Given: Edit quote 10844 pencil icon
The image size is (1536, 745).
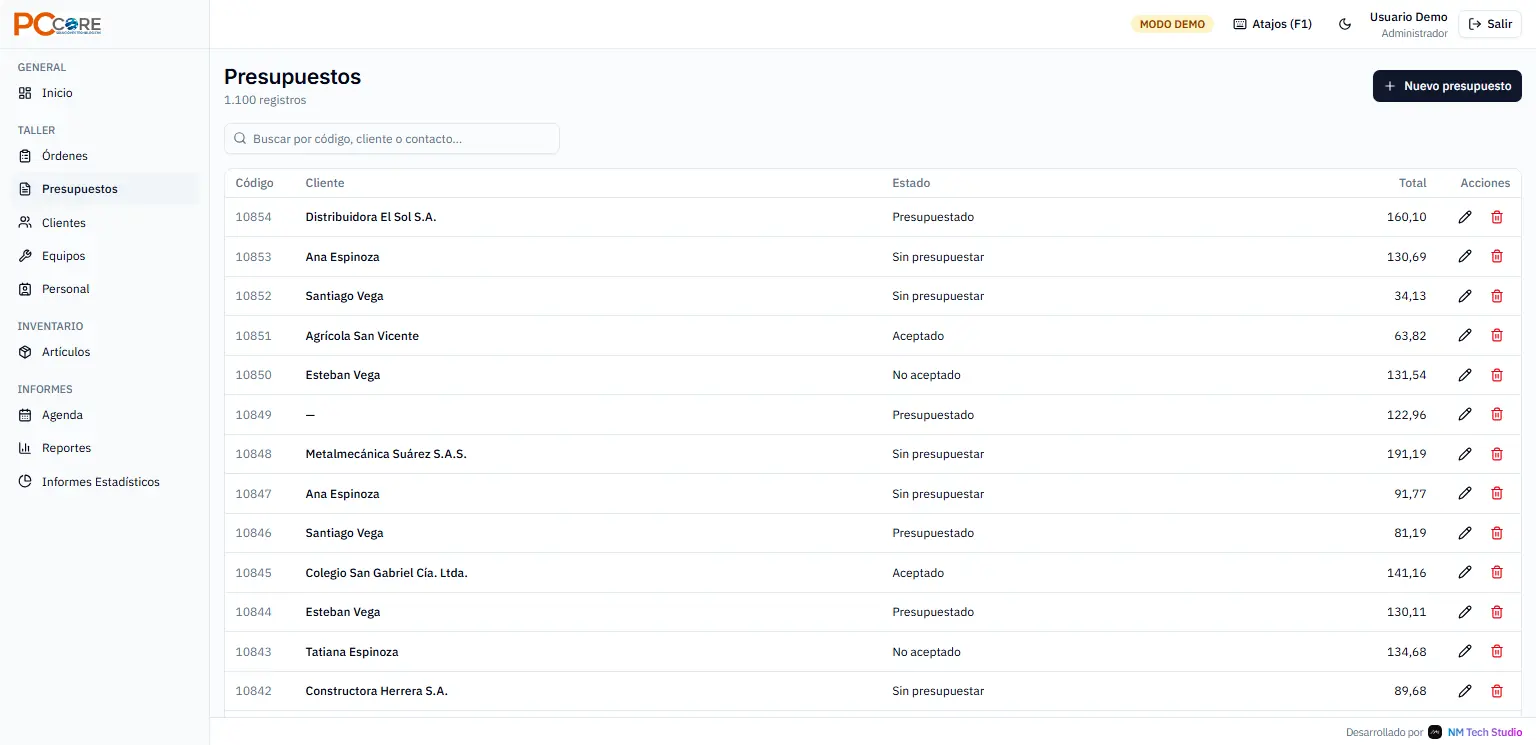Looking at the screenshot, I should pyautogui.click(x=1465, y=612).
